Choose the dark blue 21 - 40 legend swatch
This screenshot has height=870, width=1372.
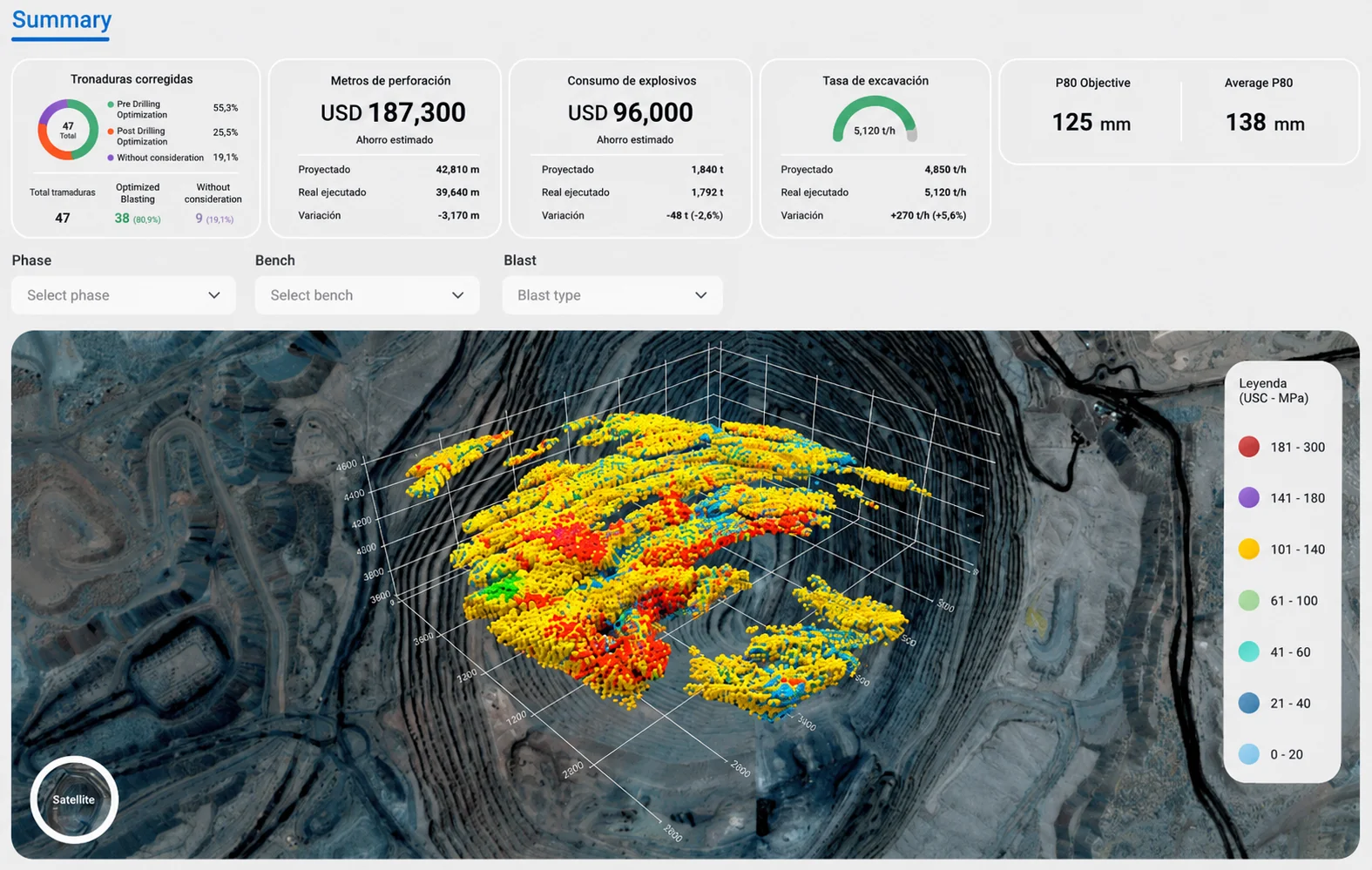pos(1248,704)
